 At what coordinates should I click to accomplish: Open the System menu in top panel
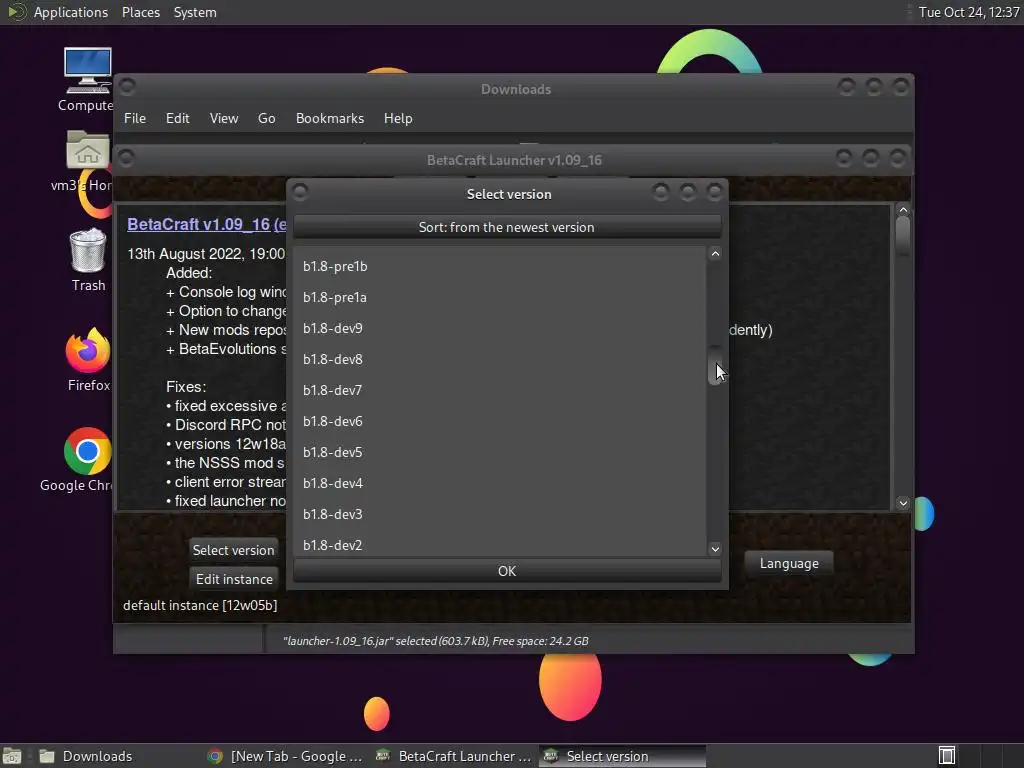(x=195, y=12)
